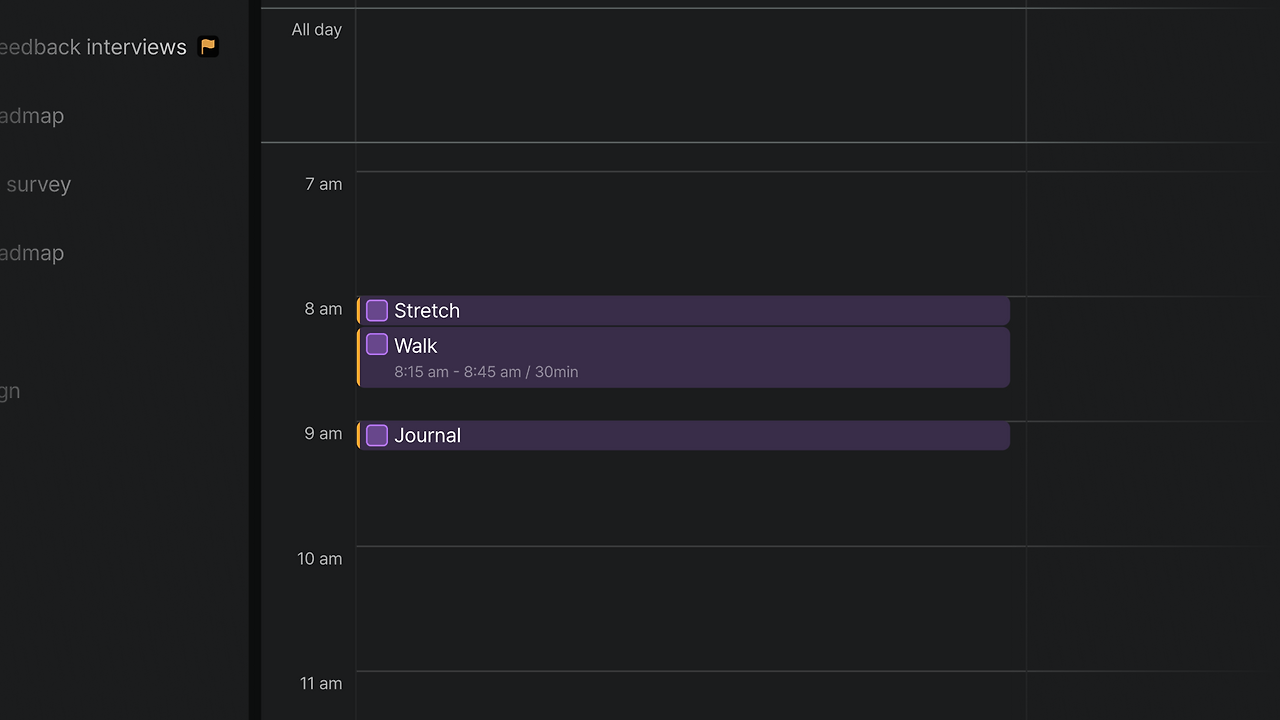Click the Walk event time range text
The height and width of the screenshot is (720, 1280).
[486, 372]
